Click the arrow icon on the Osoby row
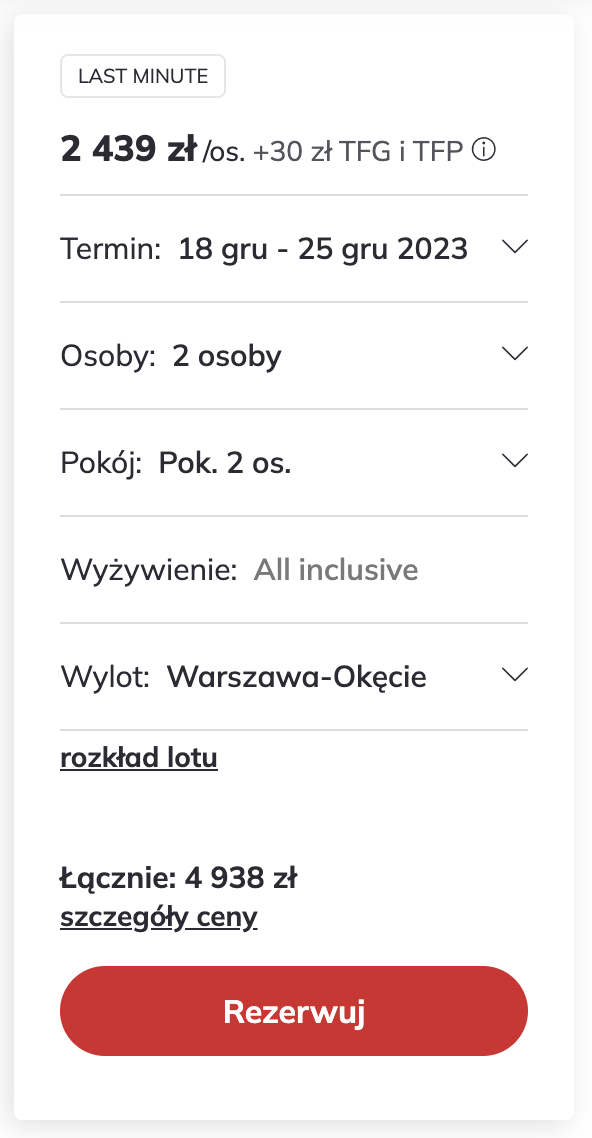This screenshot has height=1138, width=592. coord(515,354)
